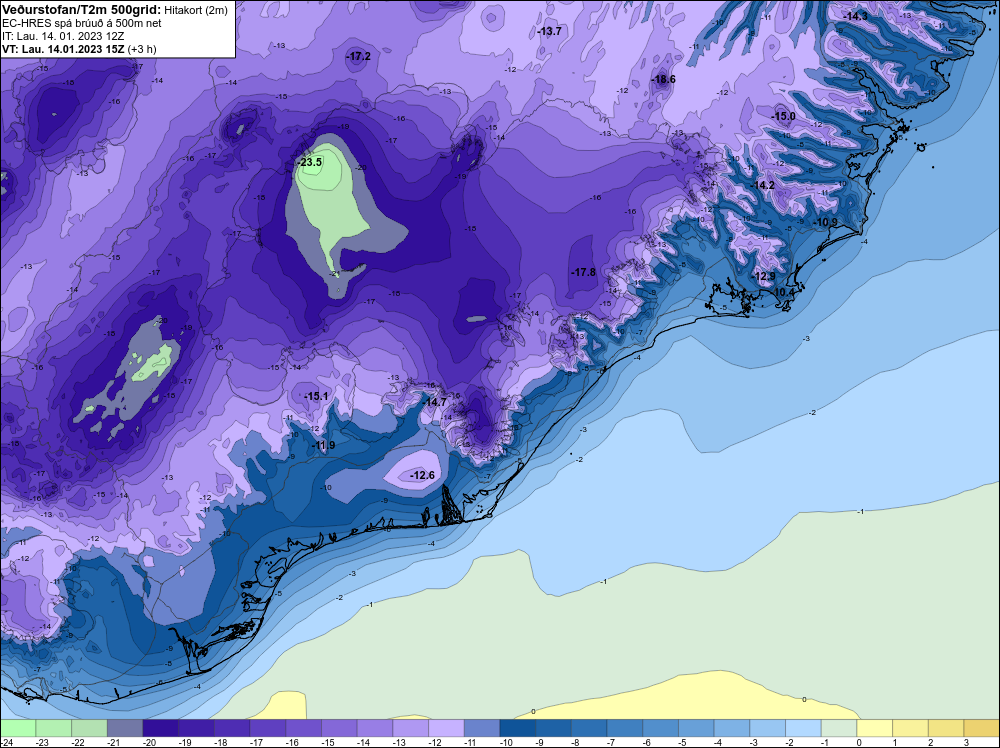Select the pale yellow legend swatch between 0 and 1

click(875, 728)
